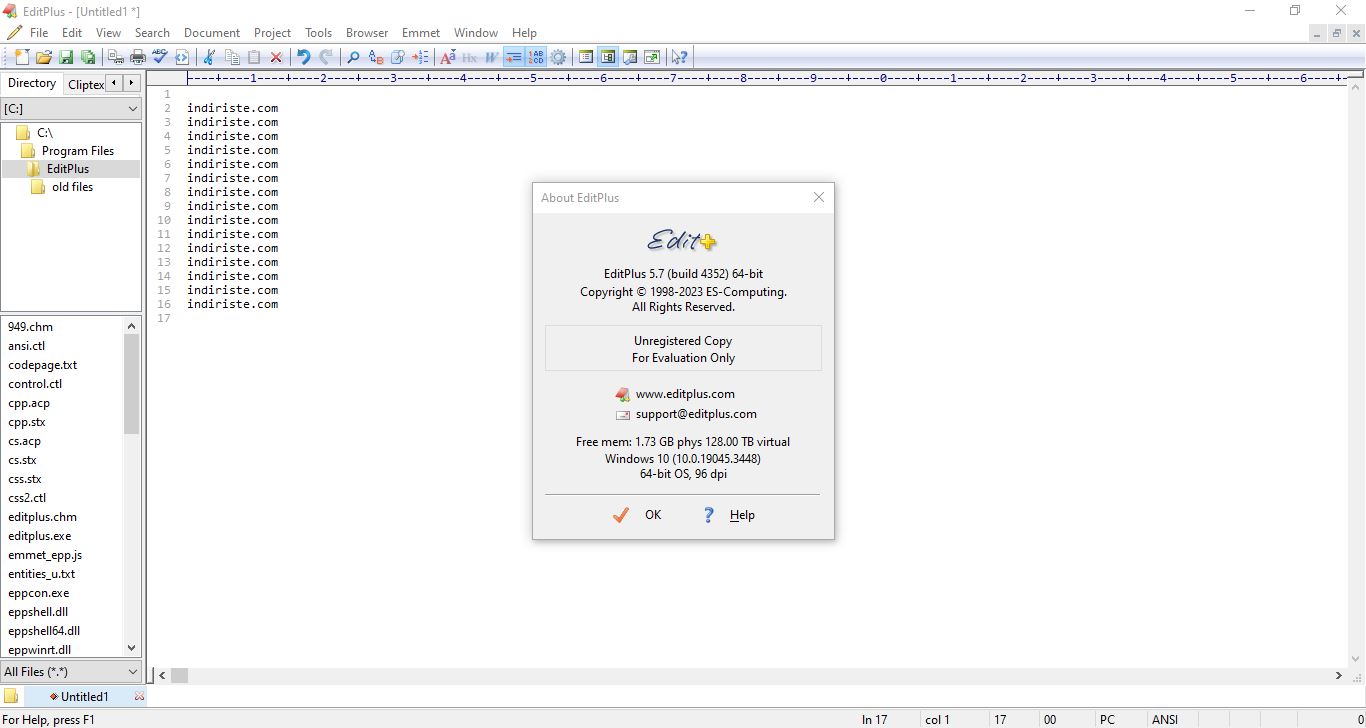Image resolution: width=1366 pixels, height=728 pixels.
Task: Open the Tools menu
Action: click(318, 33)
